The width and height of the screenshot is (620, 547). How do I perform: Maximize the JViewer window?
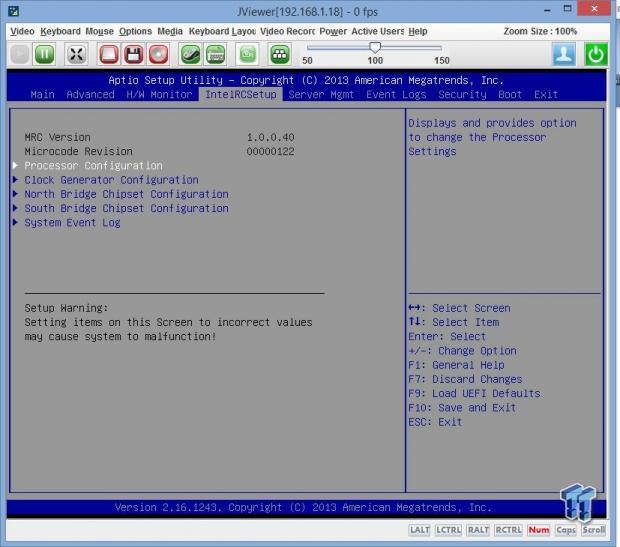click(x=567, y=9)
